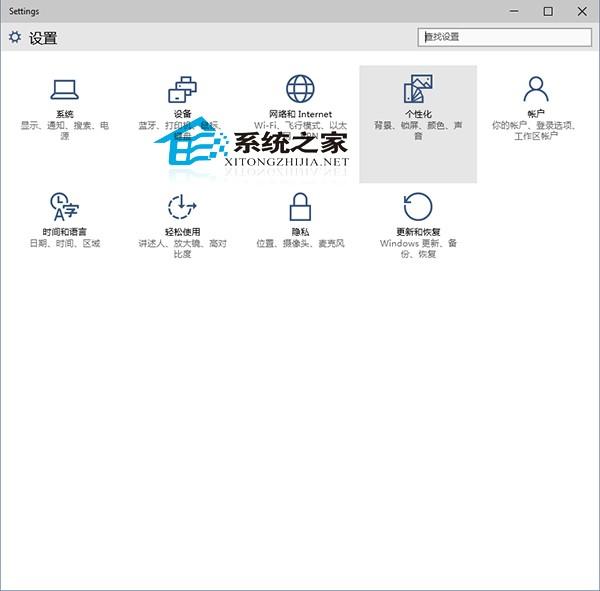Viewport: 600px width, 591px height.
Task: Open the 个性化 personalization picture icon
Action: point(418,89)
